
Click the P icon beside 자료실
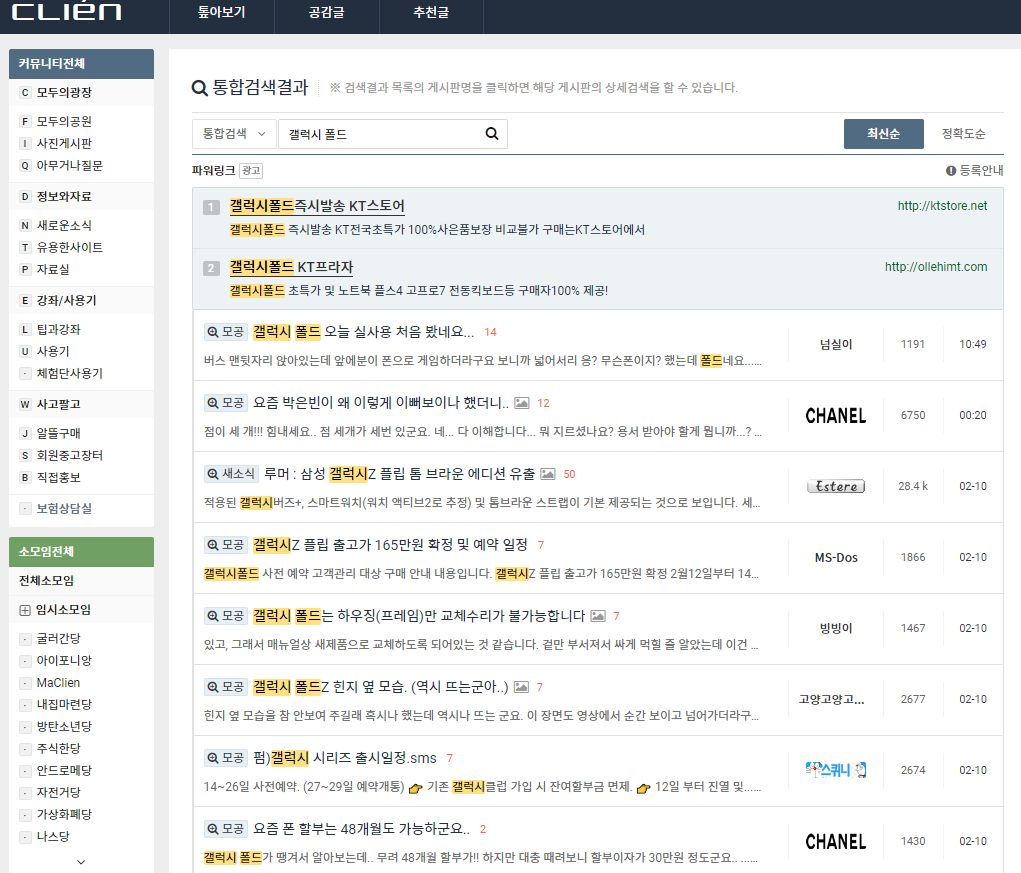pos(25,269)
